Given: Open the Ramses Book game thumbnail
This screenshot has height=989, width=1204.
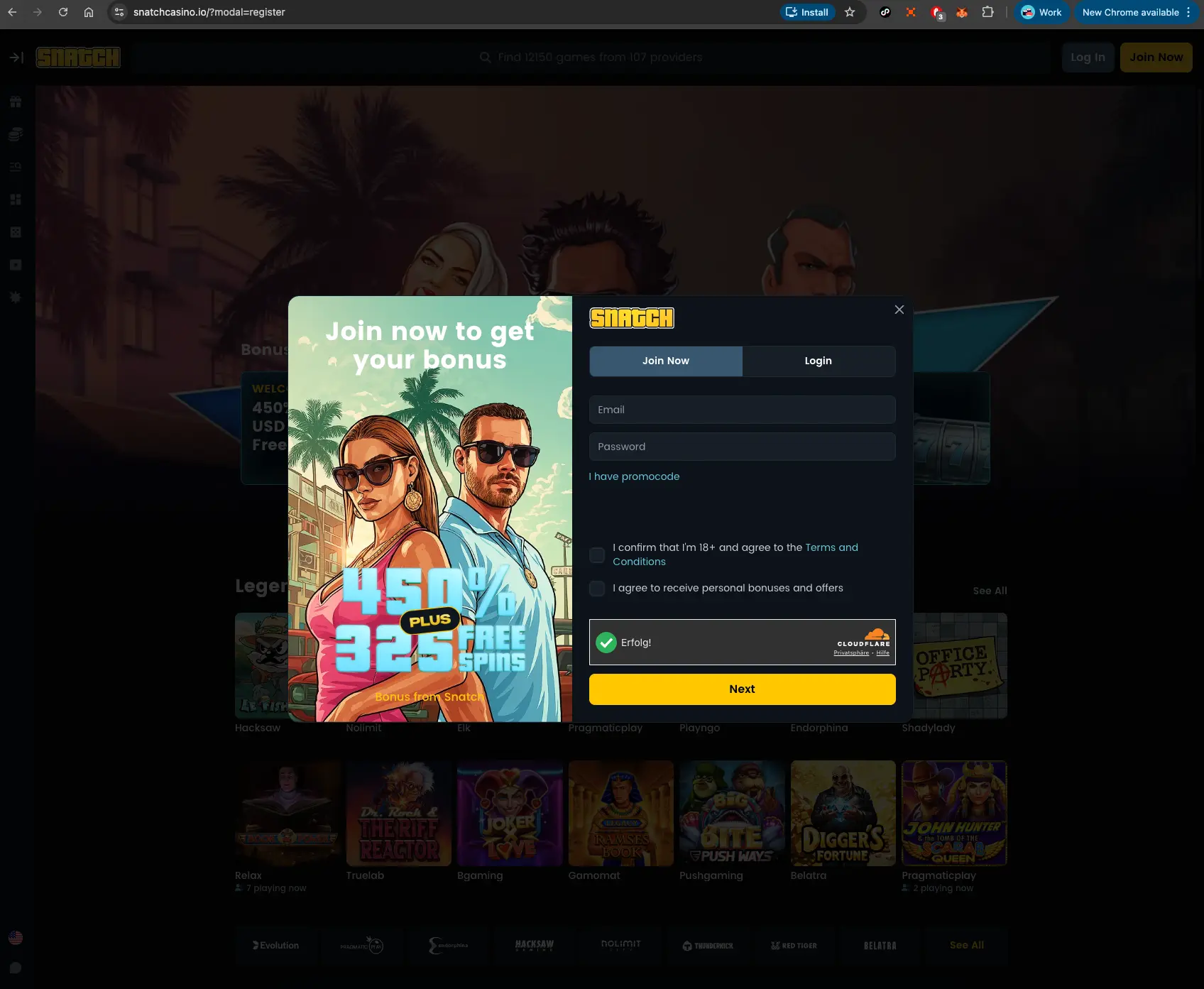Looking at the screenshot, I should tap(621, 813).
